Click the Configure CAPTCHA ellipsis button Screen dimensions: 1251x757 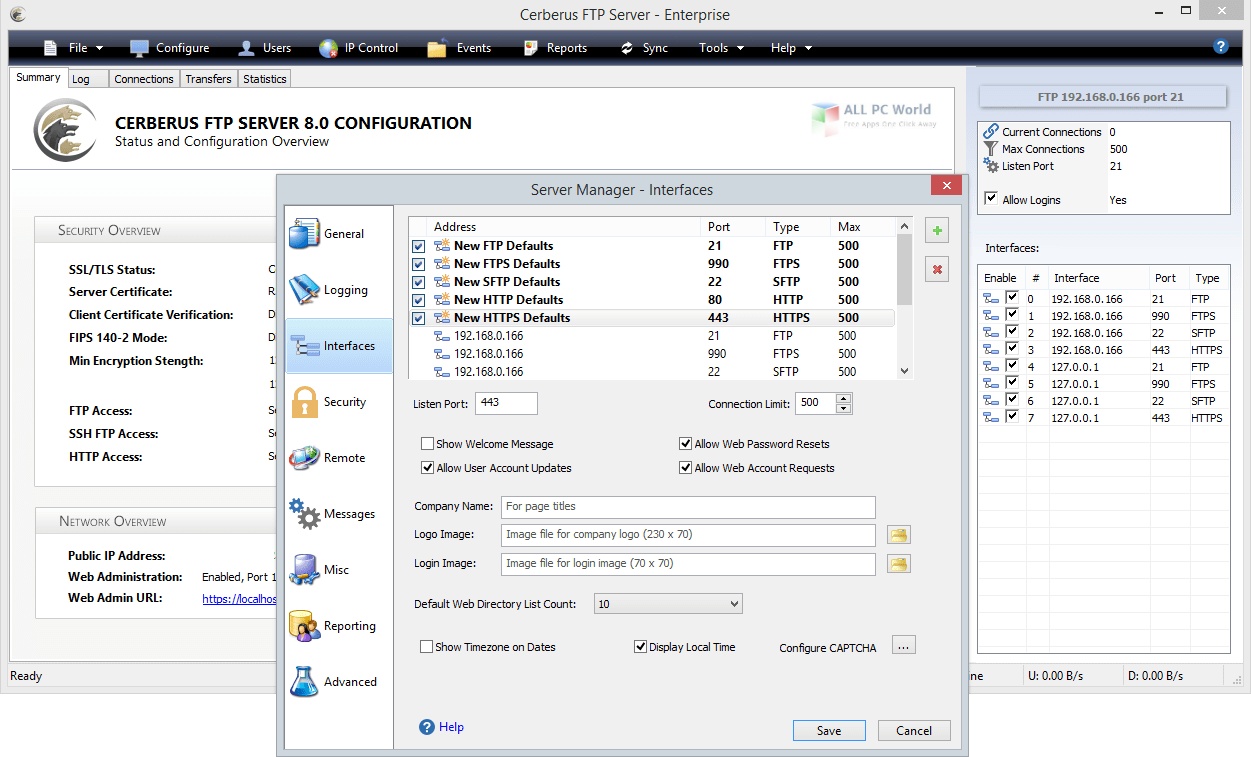903,646
